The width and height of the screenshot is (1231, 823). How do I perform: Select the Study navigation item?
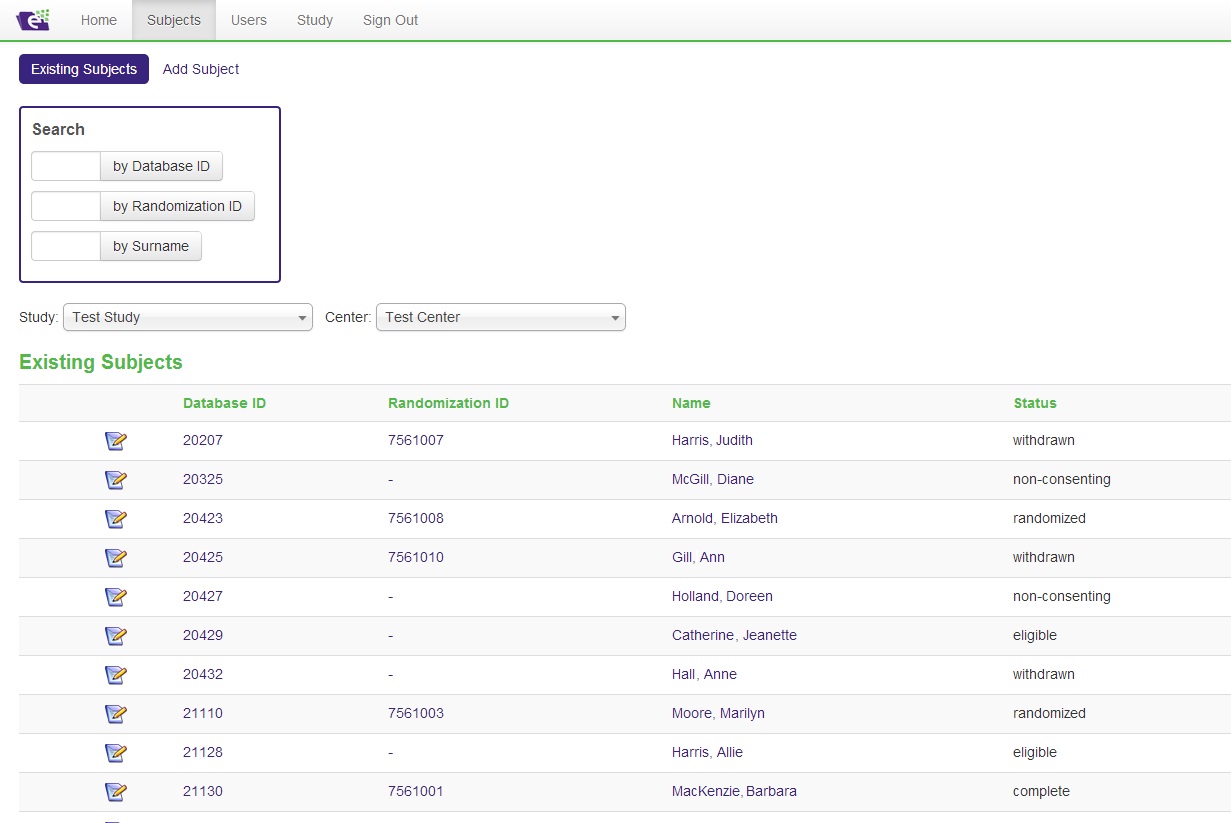pyautogui.click(x=315, y=20)
